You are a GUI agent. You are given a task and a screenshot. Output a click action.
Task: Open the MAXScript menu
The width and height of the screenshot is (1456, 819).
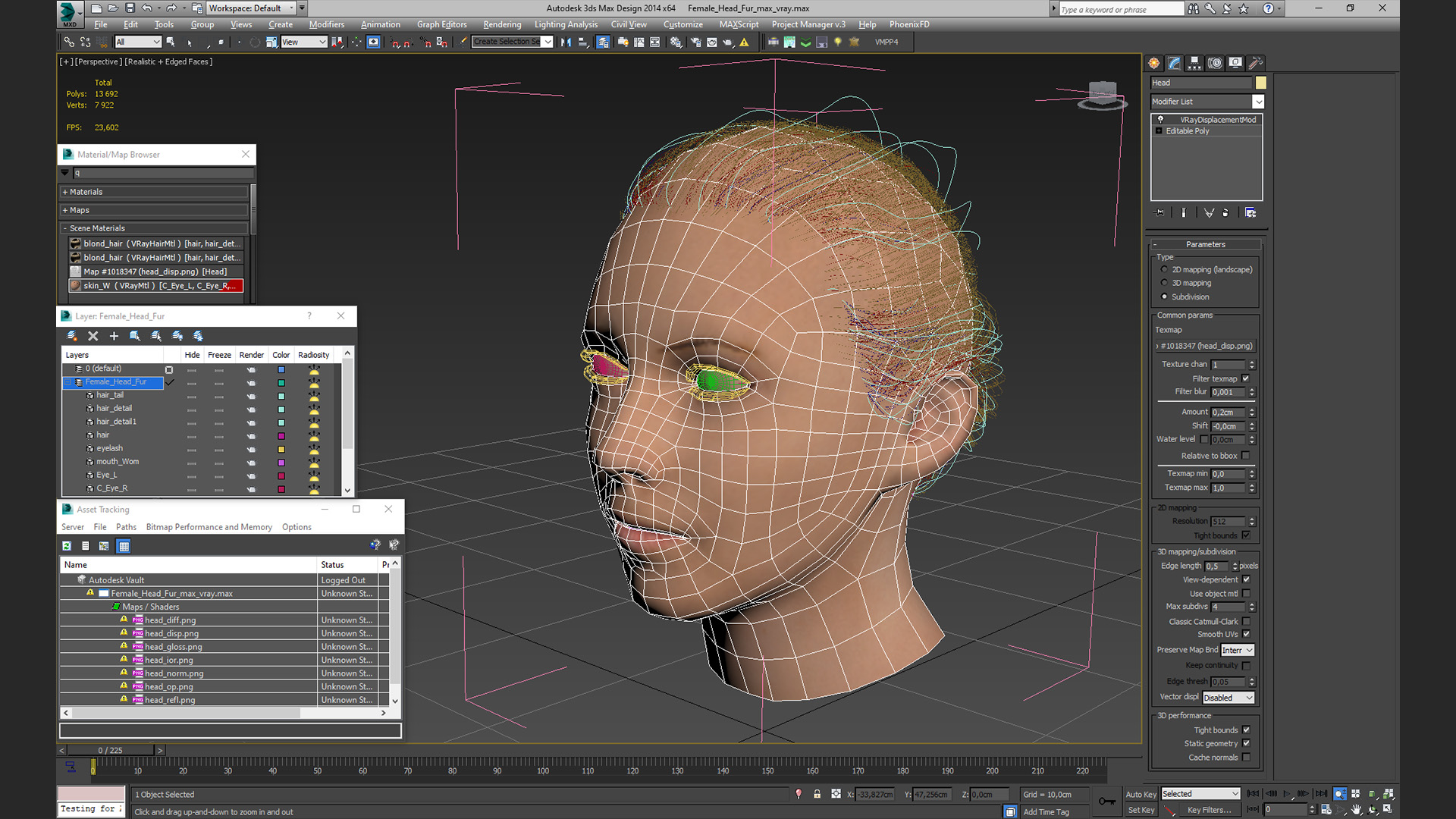[739, 24]
